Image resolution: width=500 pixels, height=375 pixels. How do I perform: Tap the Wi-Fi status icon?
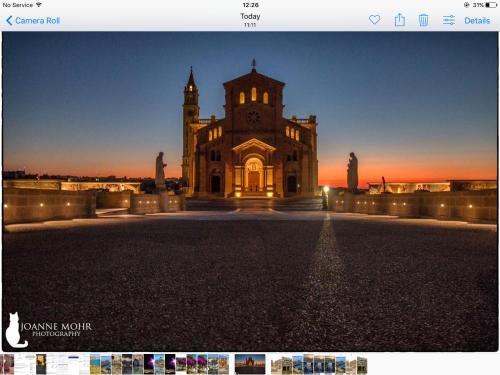(x=39, y=5)
